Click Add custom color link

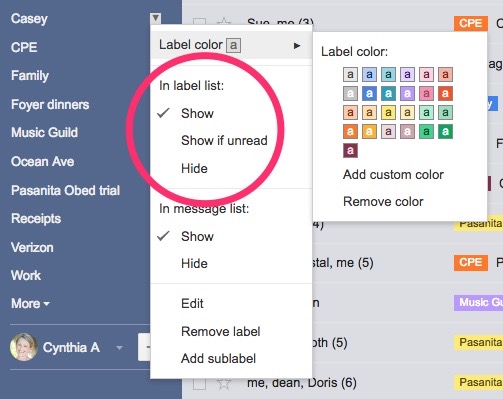(393, 174)
